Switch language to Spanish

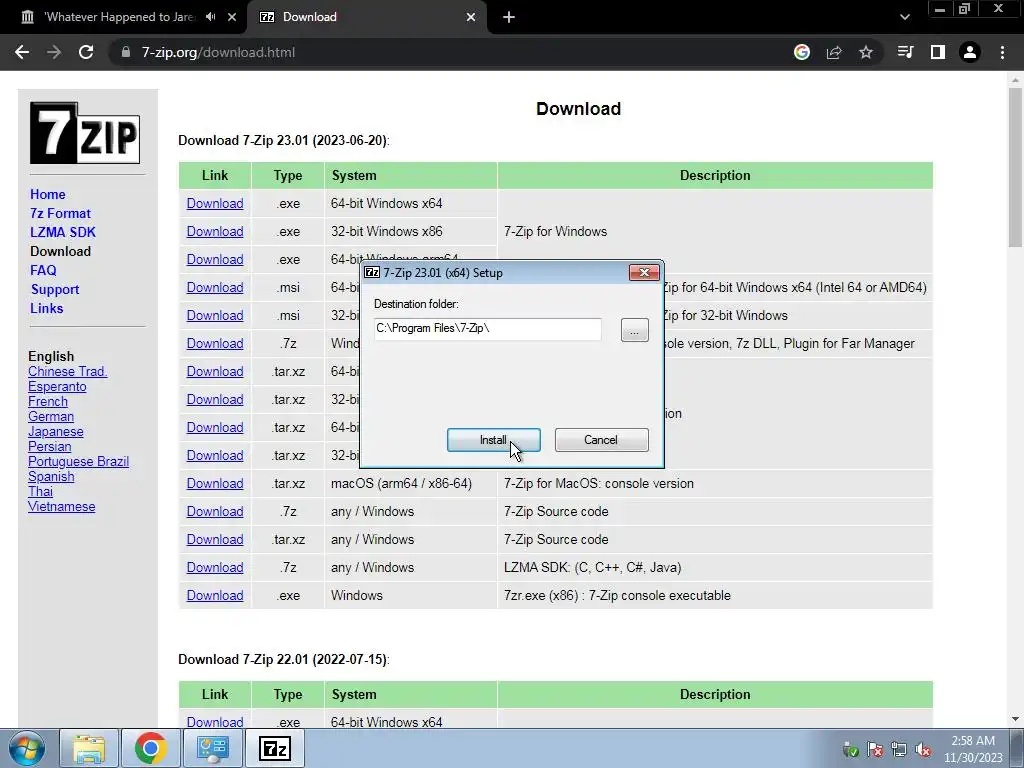(51, 477)
